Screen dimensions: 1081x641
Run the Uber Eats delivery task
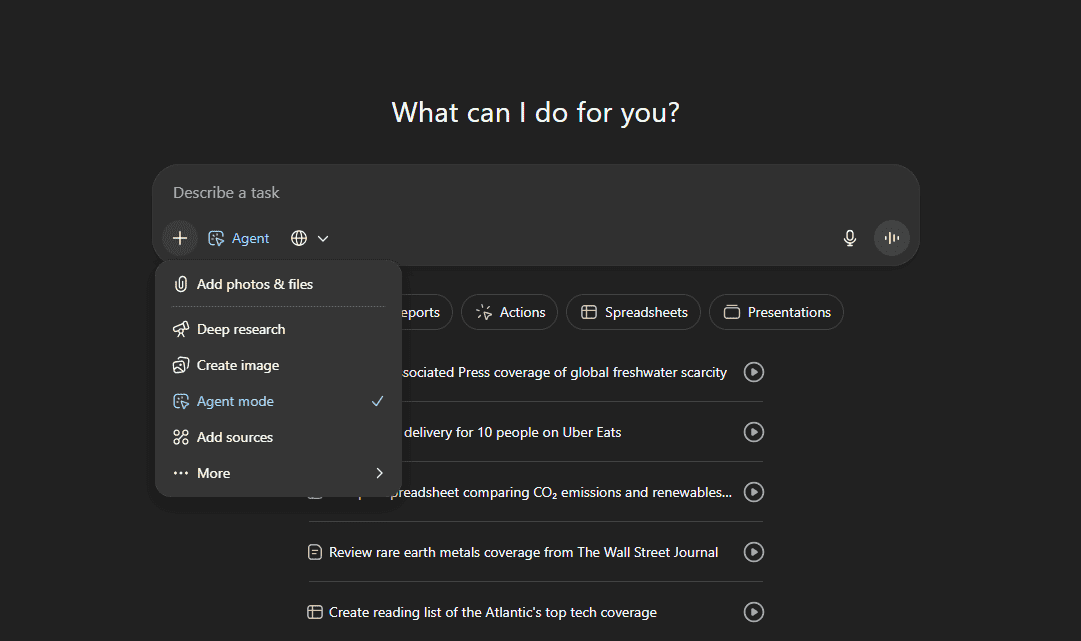(x=754, y=432)
